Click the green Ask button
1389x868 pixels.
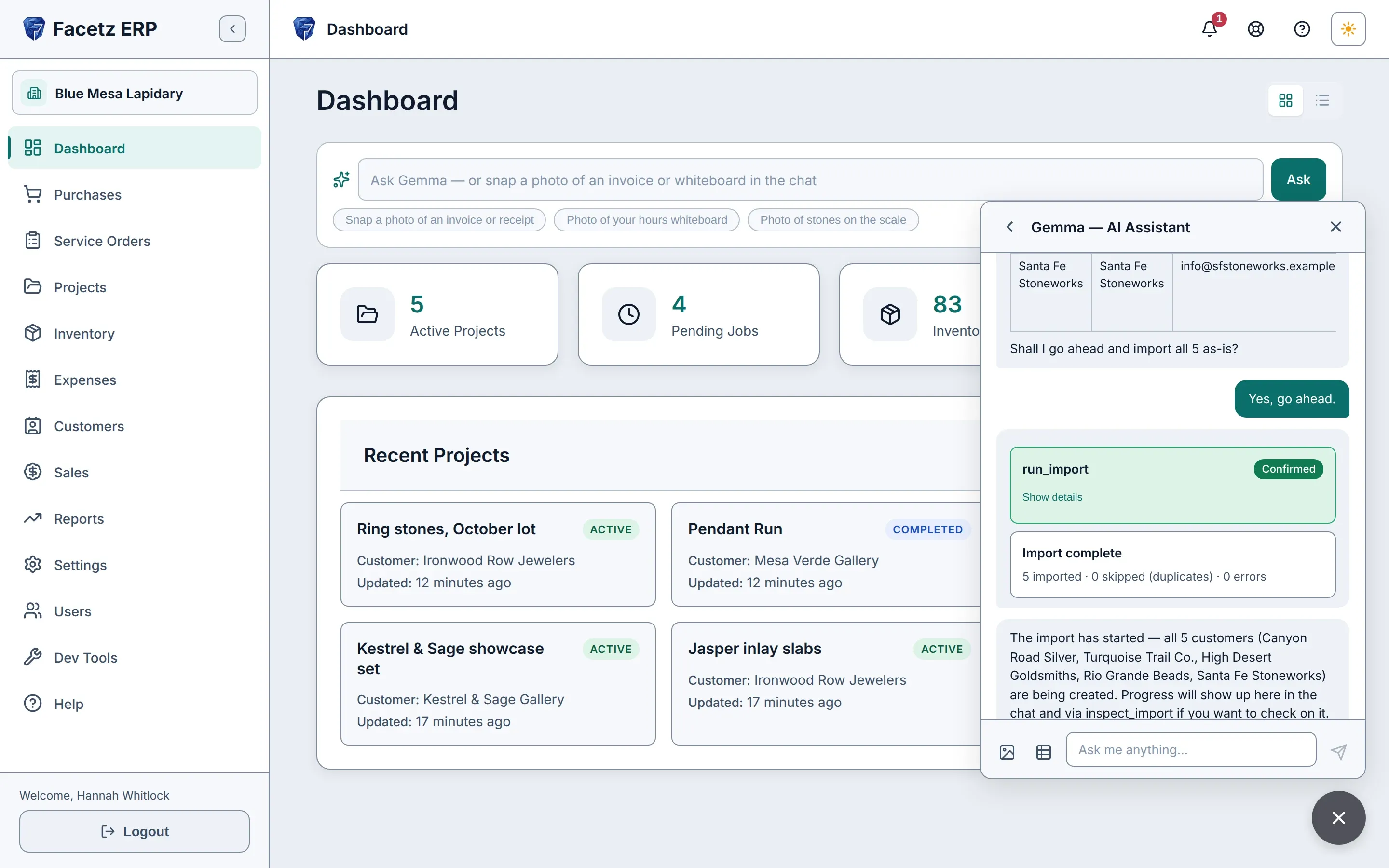tap(1298, 180)
